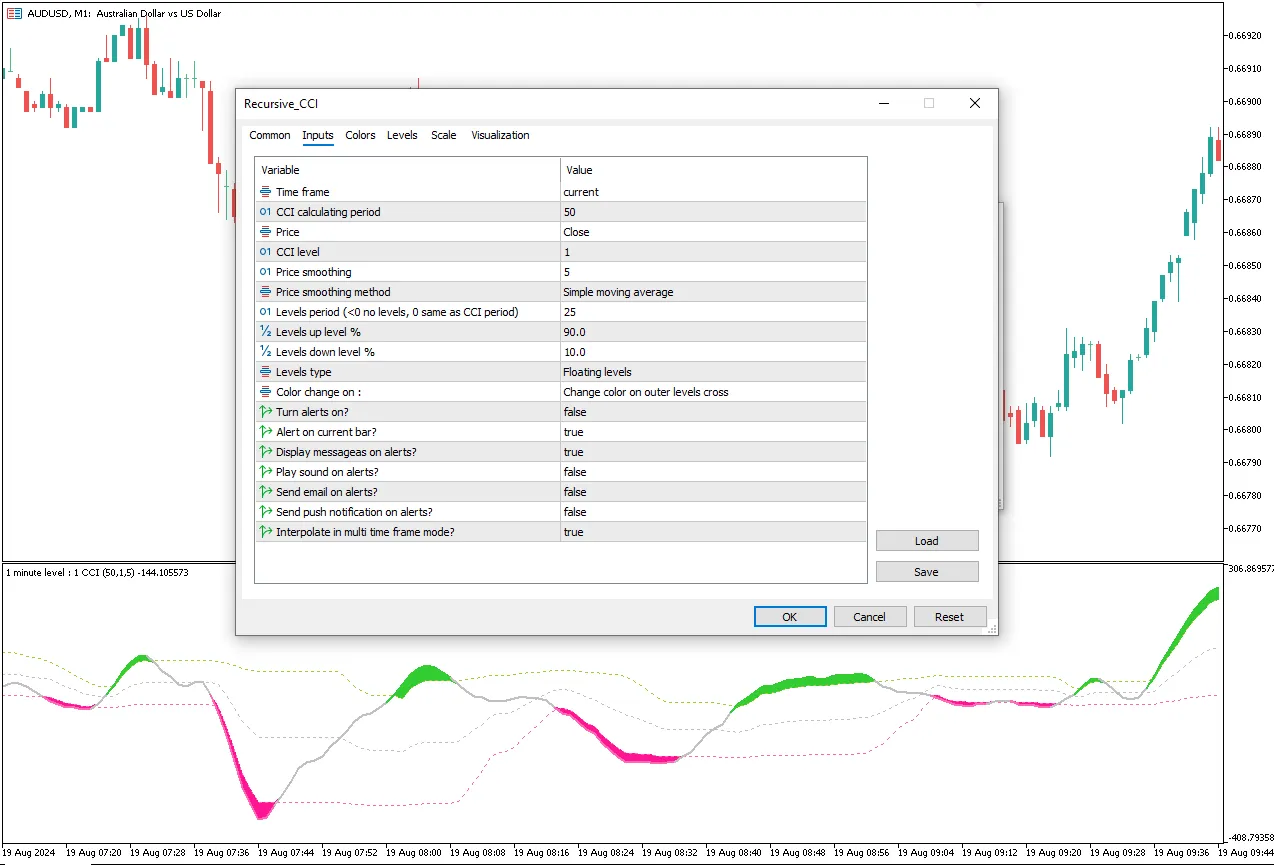Open the Color change on value dropdown
The height and width of the screenshot is (865, 1274).
coord(712,392)
